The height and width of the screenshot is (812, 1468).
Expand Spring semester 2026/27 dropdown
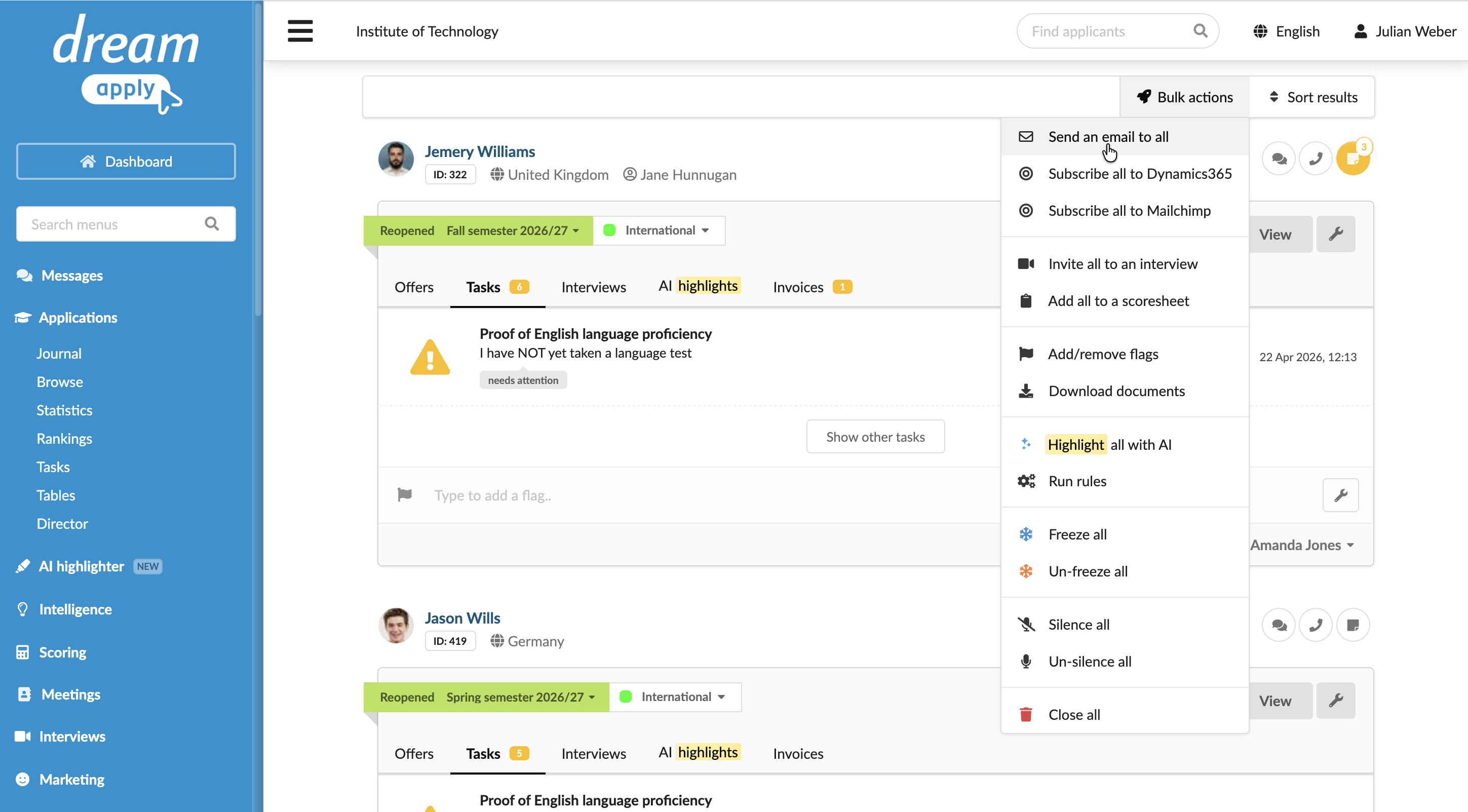click(x=520, y=697)
